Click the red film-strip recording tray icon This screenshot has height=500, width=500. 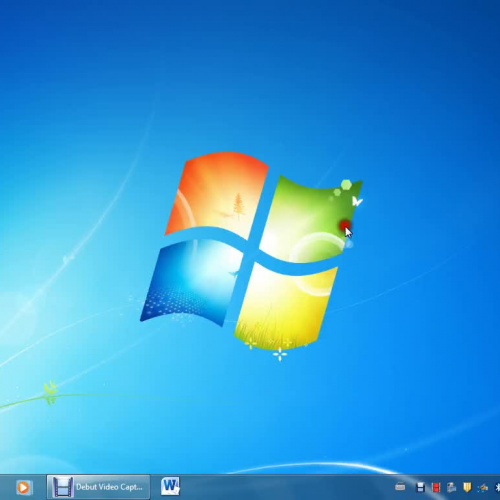point(436,487)
